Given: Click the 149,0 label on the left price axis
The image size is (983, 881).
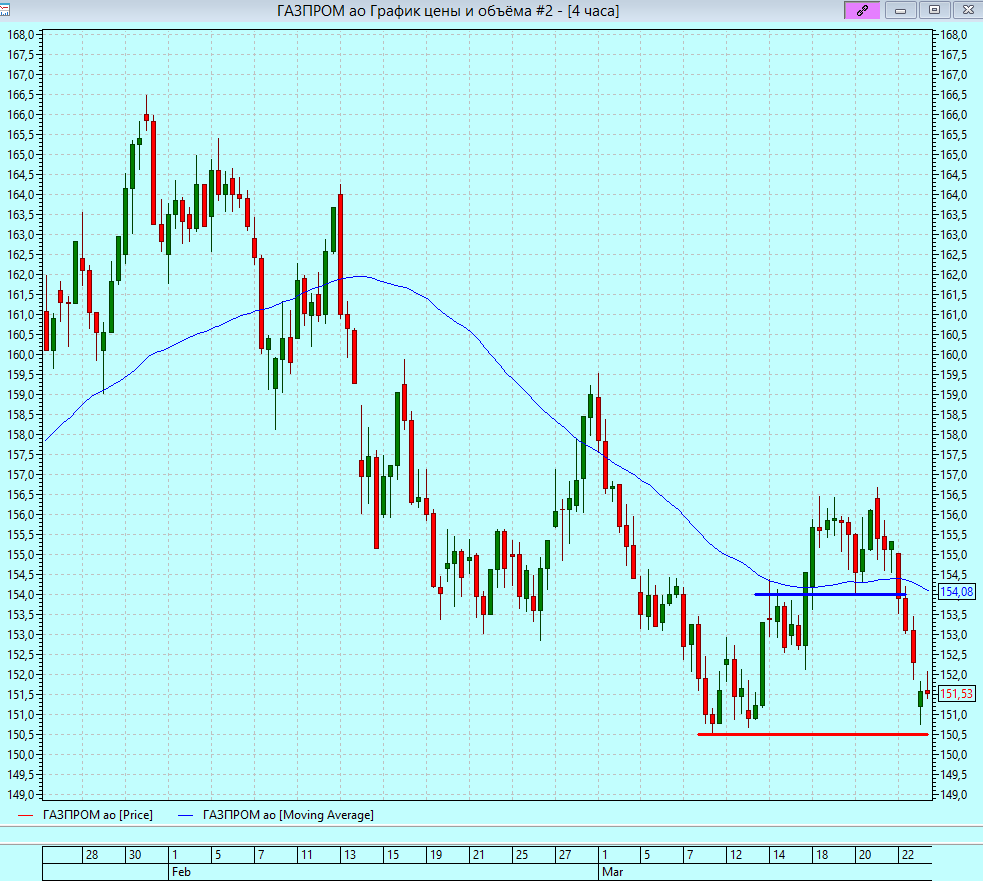Looking at the screenshot, I should pyautogui.click(x=21, y=794).
